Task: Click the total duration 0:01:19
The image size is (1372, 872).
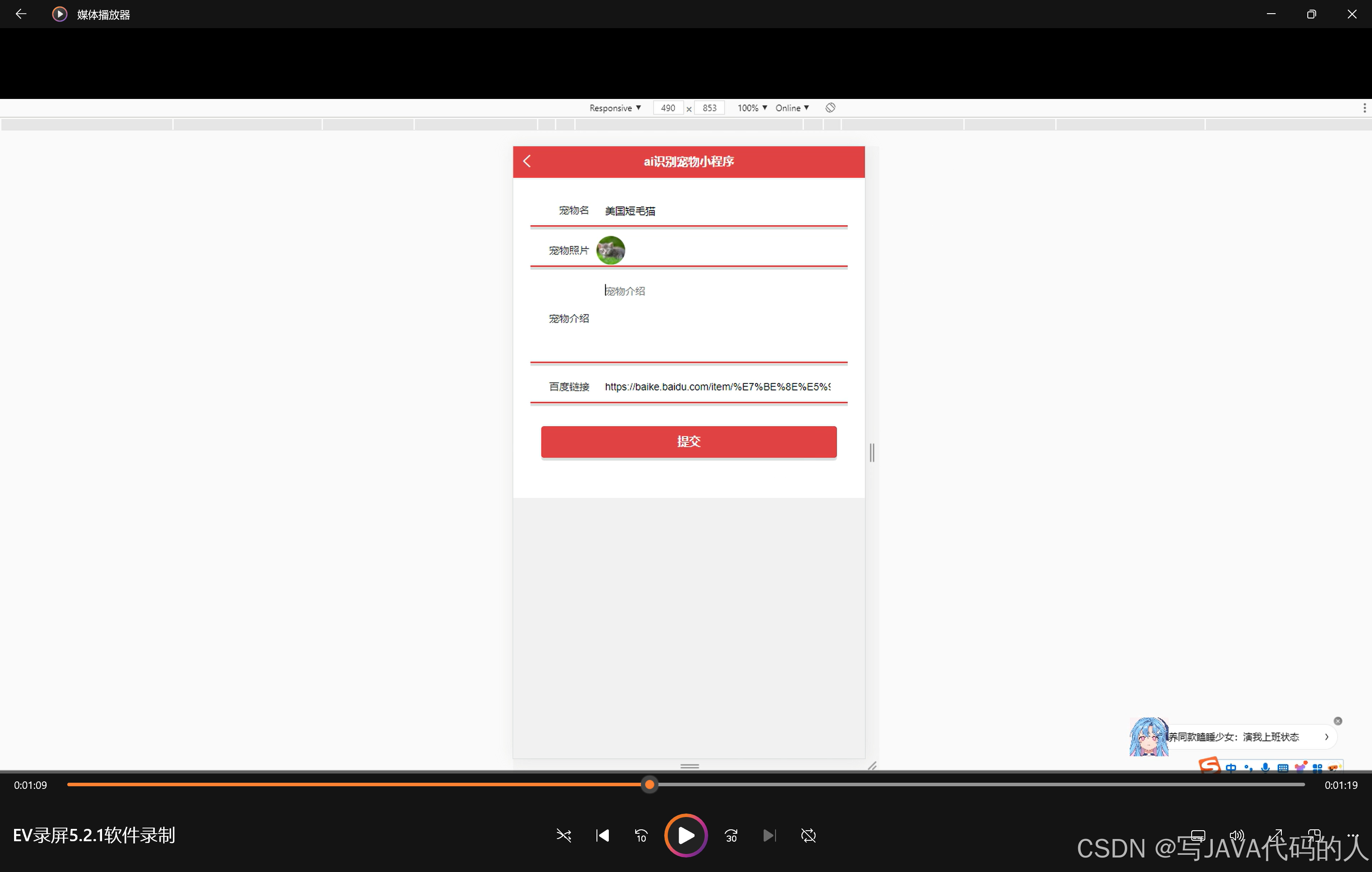Action: pyautogui.click(x=1341, y=785)
